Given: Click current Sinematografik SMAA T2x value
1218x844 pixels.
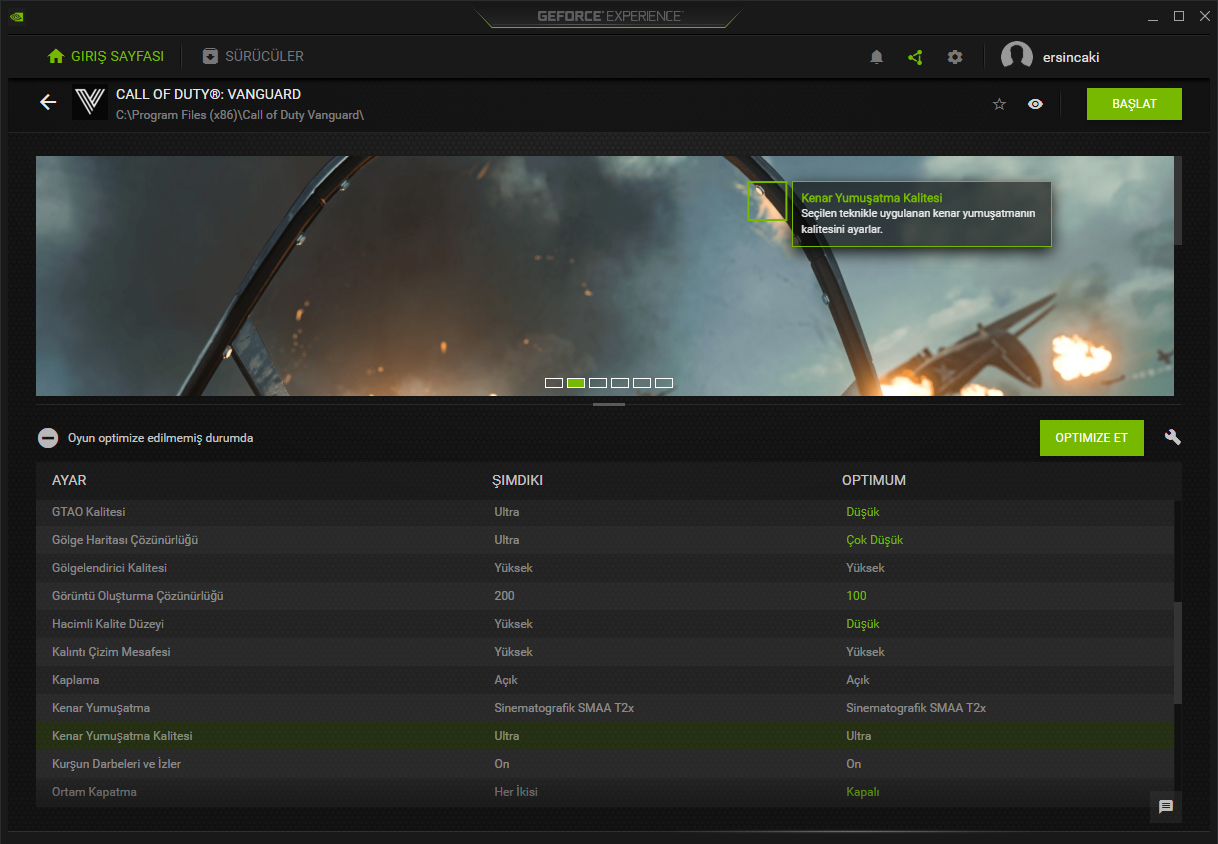Looking at the screenshot, I should pos(564,708).
